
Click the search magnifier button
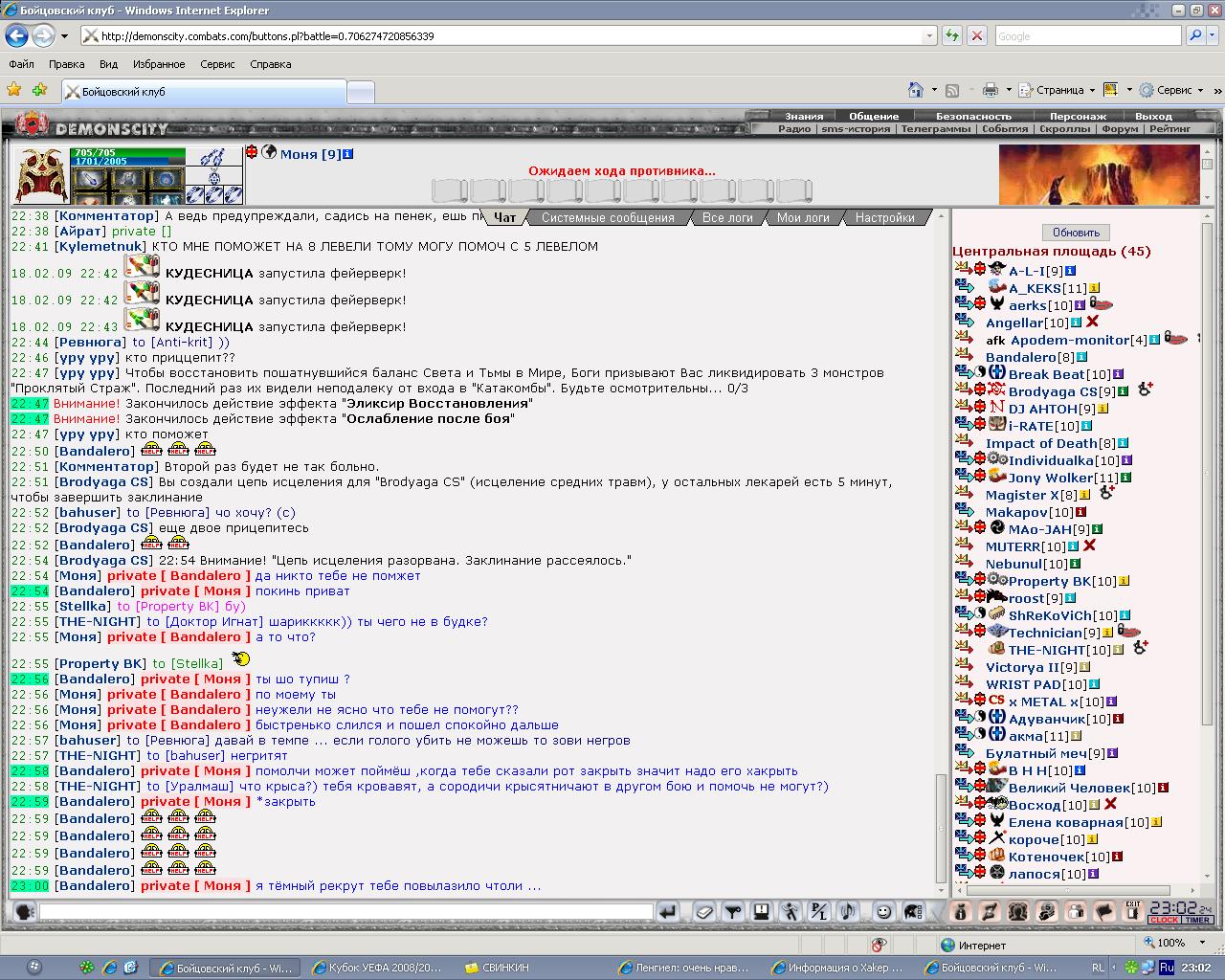click(1194, 35)
